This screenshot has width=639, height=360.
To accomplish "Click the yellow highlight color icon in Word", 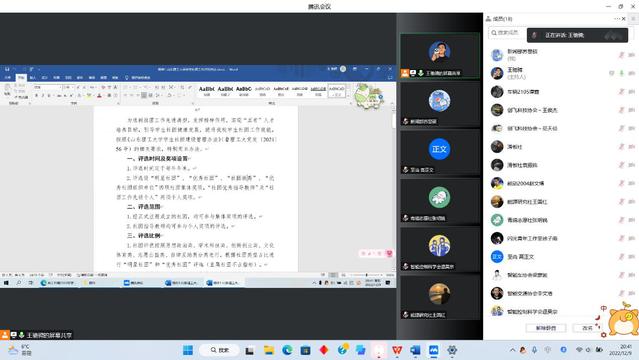I will [x=89, y=95].
